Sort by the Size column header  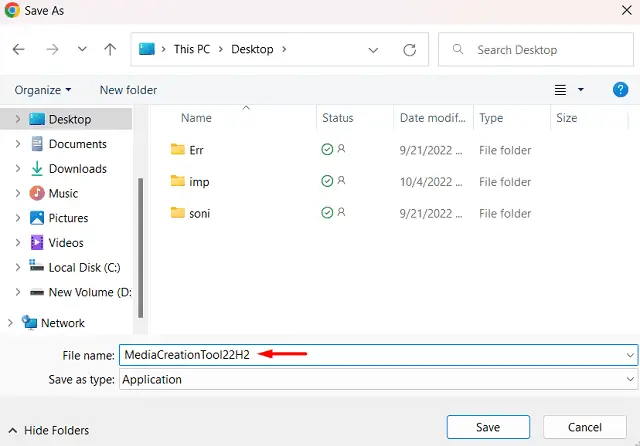pyautogui.click(x=567, y=118)
